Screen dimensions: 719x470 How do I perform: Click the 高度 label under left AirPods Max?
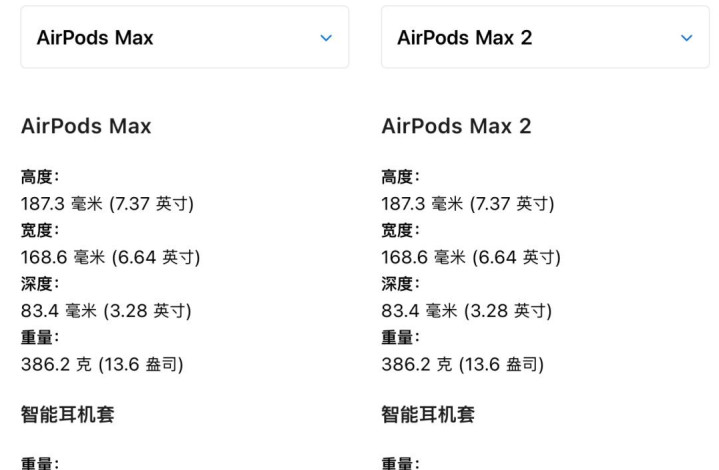point(39,177)
